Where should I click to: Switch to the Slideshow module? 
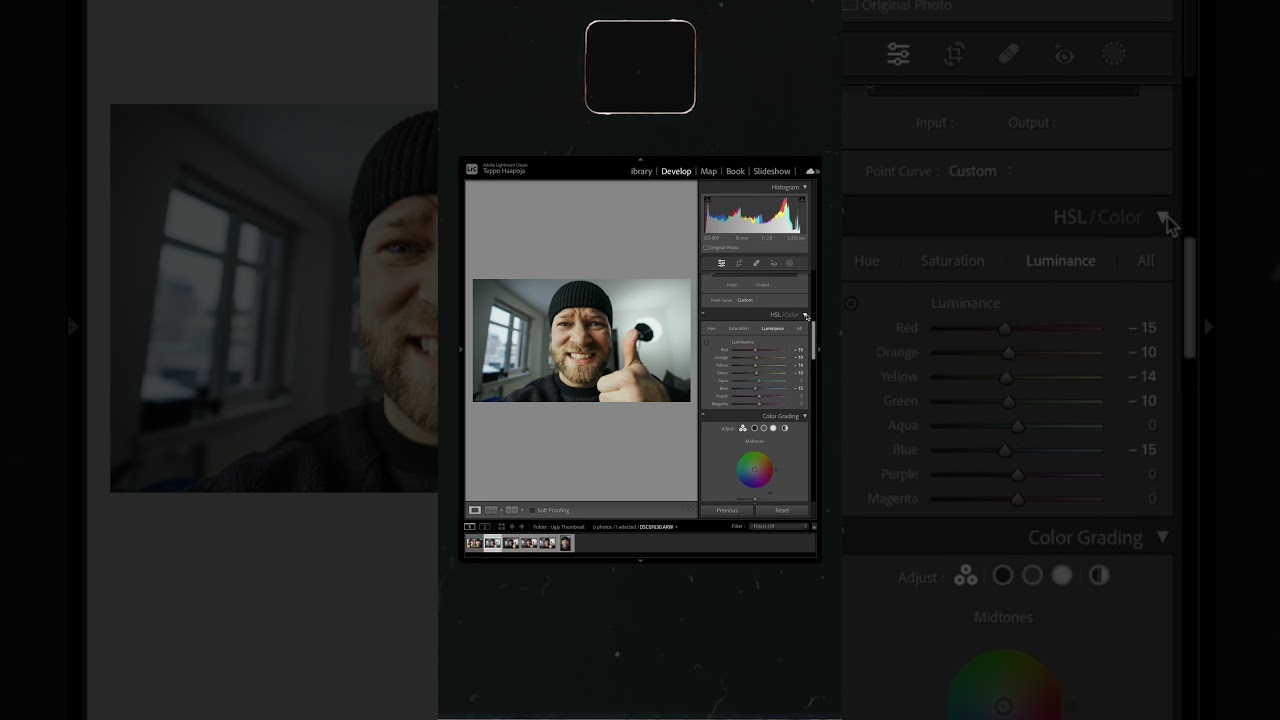click(771, 171)
